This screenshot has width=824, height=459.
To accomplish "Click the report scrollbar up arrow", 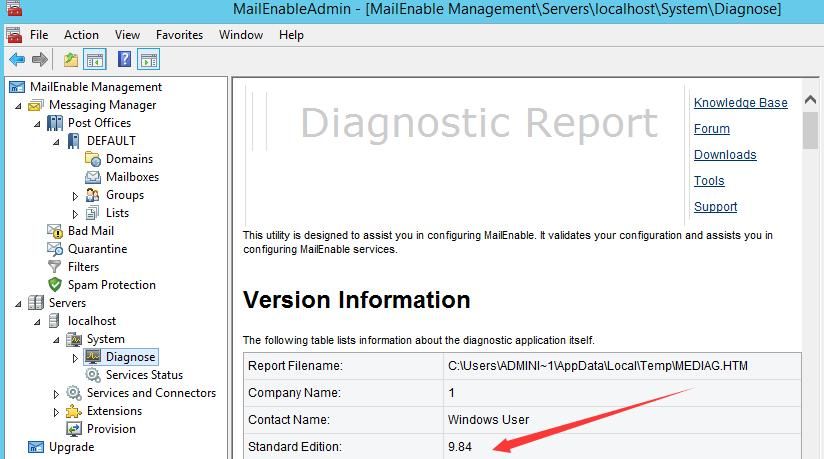I will click(x=810, y=99).
